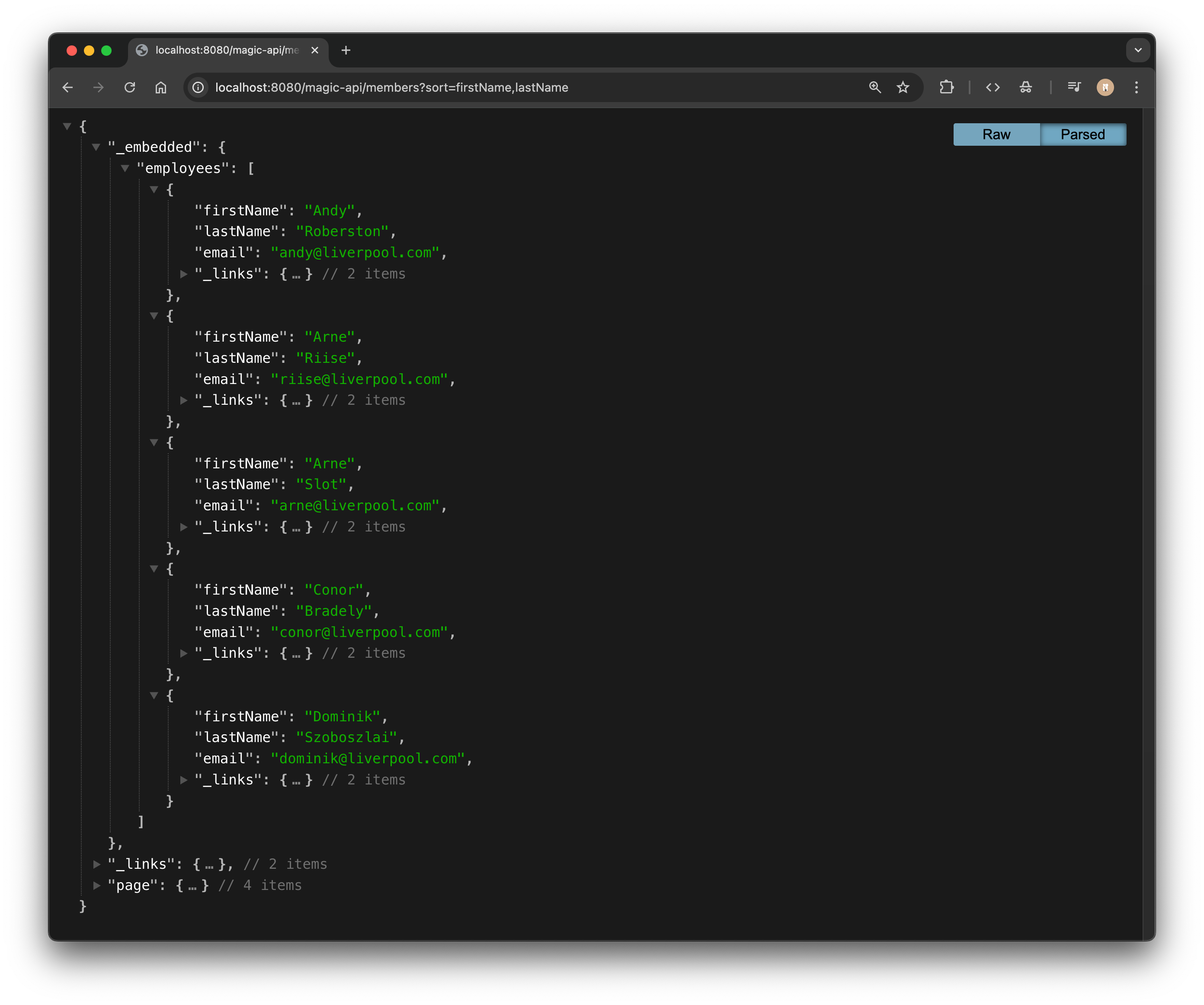Open the Extensions puzzle icon
This screenshot has height=1005, width=1204.
click(x=947, y=87)
